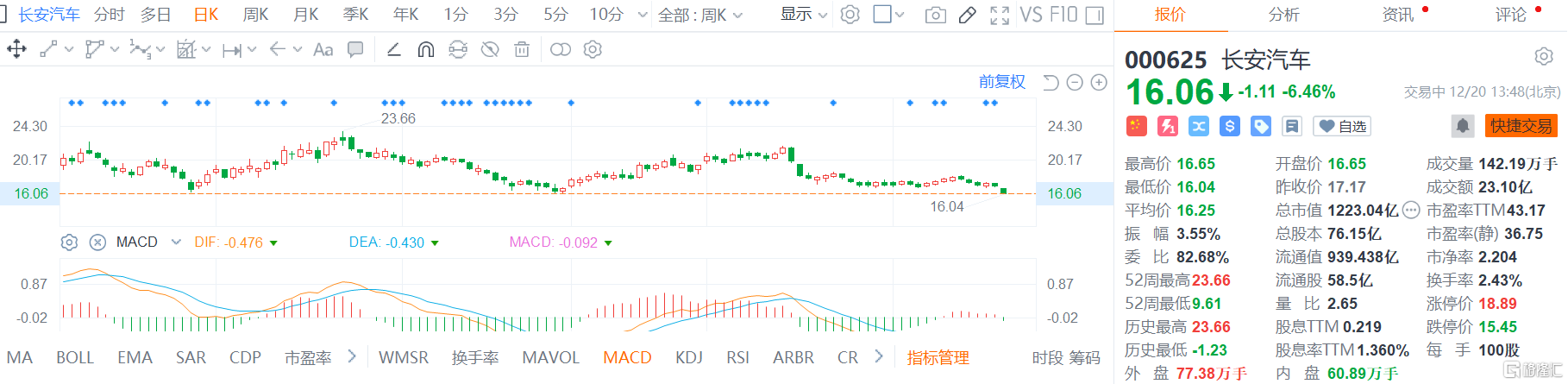Expand projection tool dropdown arrow
This screenshot has width=1568, height=384.
206,50
